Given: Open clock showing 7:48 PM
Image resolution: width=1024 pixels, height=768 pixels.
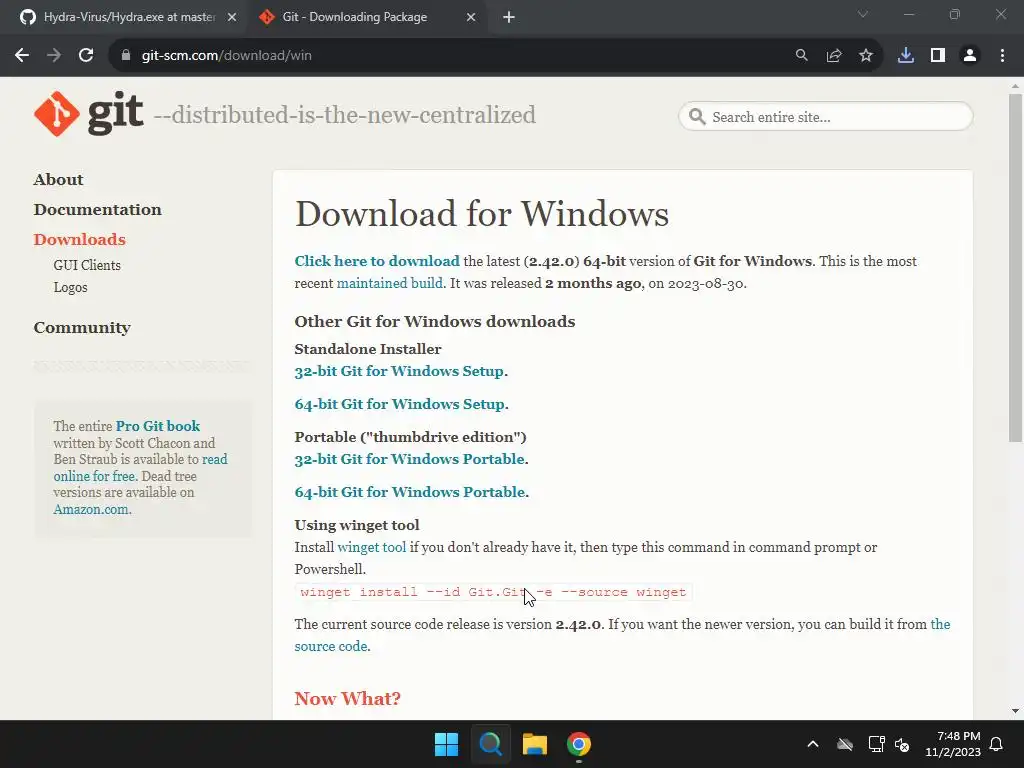Looking at the screenshot, I should 953,744.
